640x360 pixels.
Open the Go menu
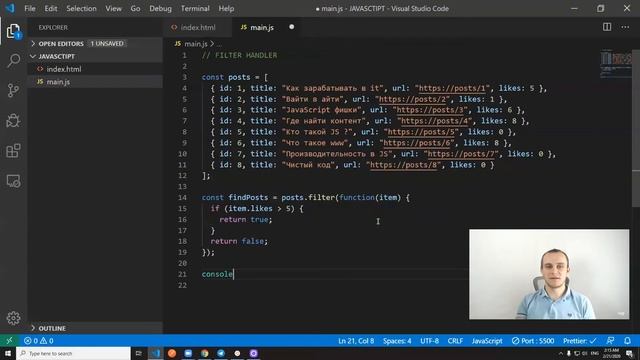(135, 8)
